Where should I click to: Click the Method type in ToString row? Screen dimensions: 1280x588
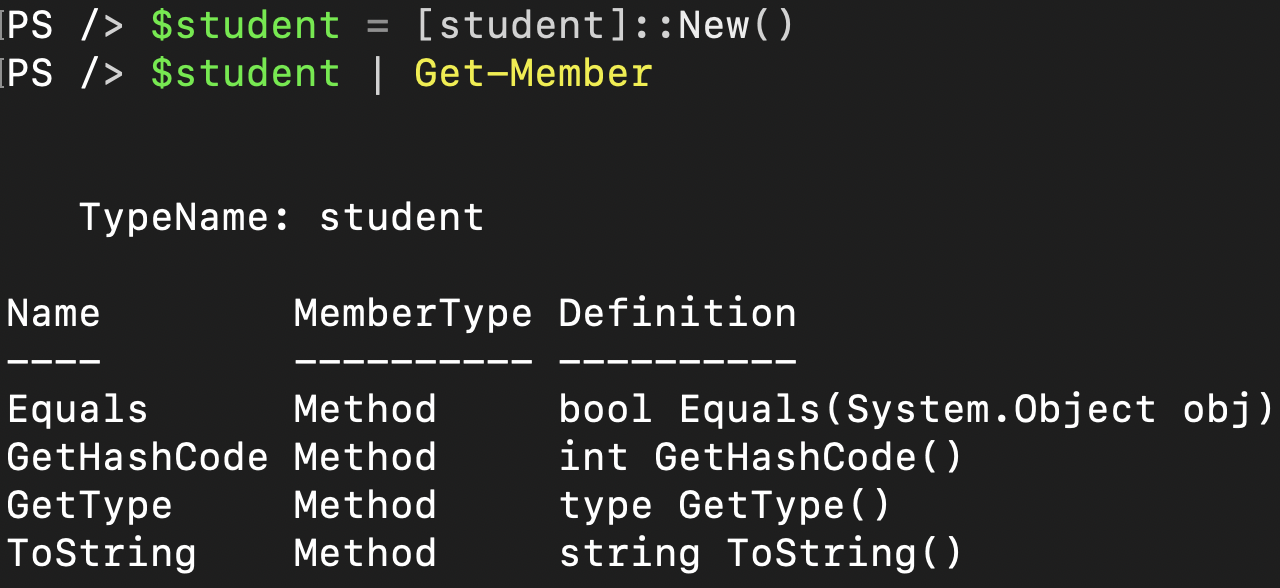365,553
